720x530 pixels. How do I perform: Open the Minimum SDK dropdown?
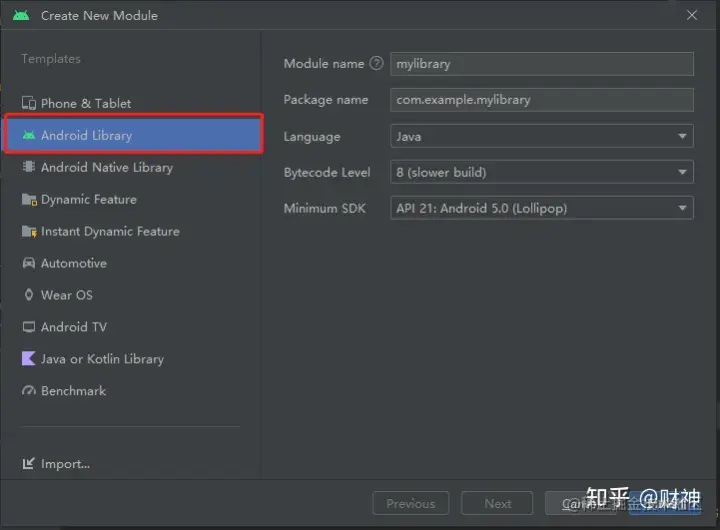coord(542,208)
